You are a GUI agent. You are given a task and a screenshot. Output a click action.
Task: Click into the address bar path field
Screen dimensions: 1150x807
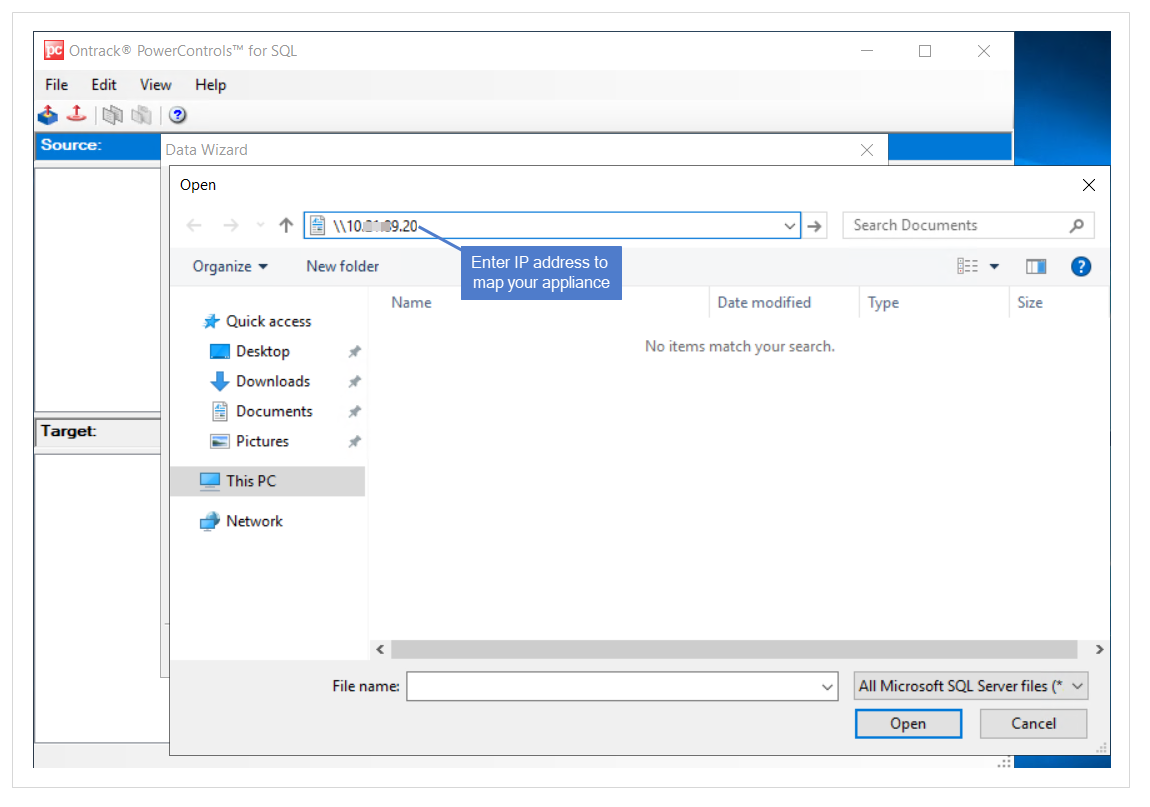[x=552, y=226]
